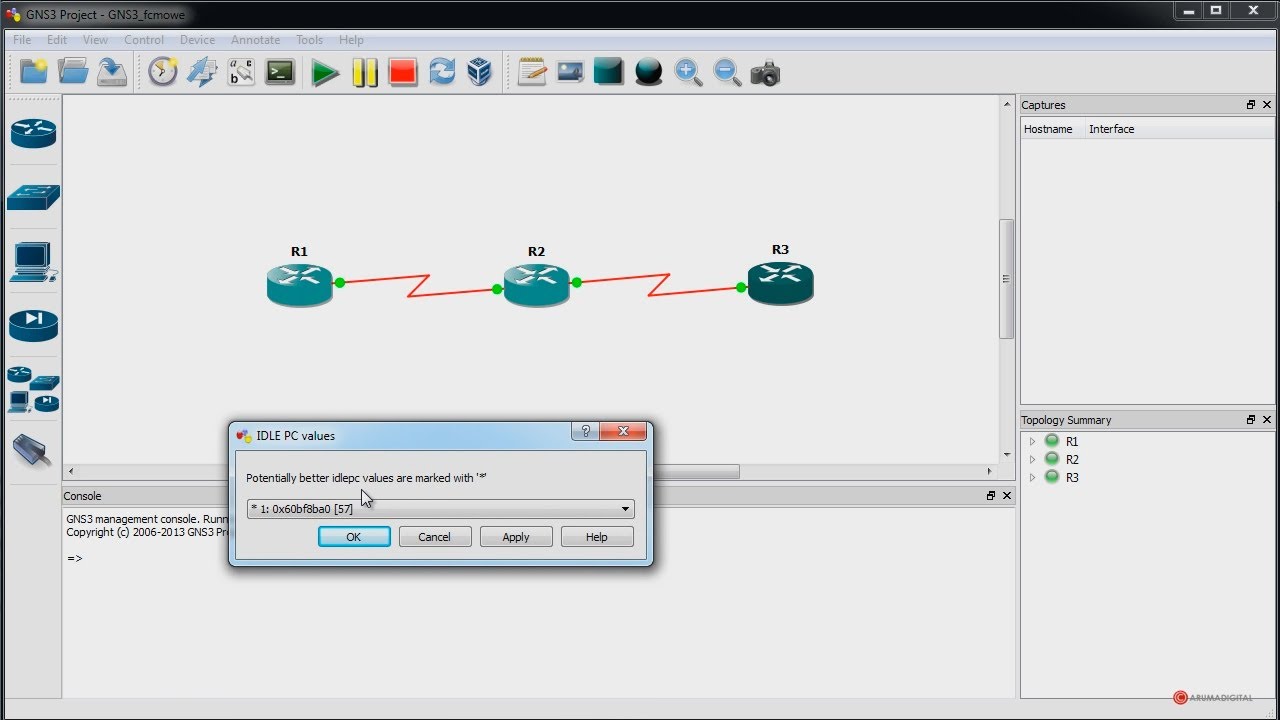Image resolution: width=1280 pixels, height=720 pixels.
Task: Undock the Console panel
Action: (x=990, y=496)
